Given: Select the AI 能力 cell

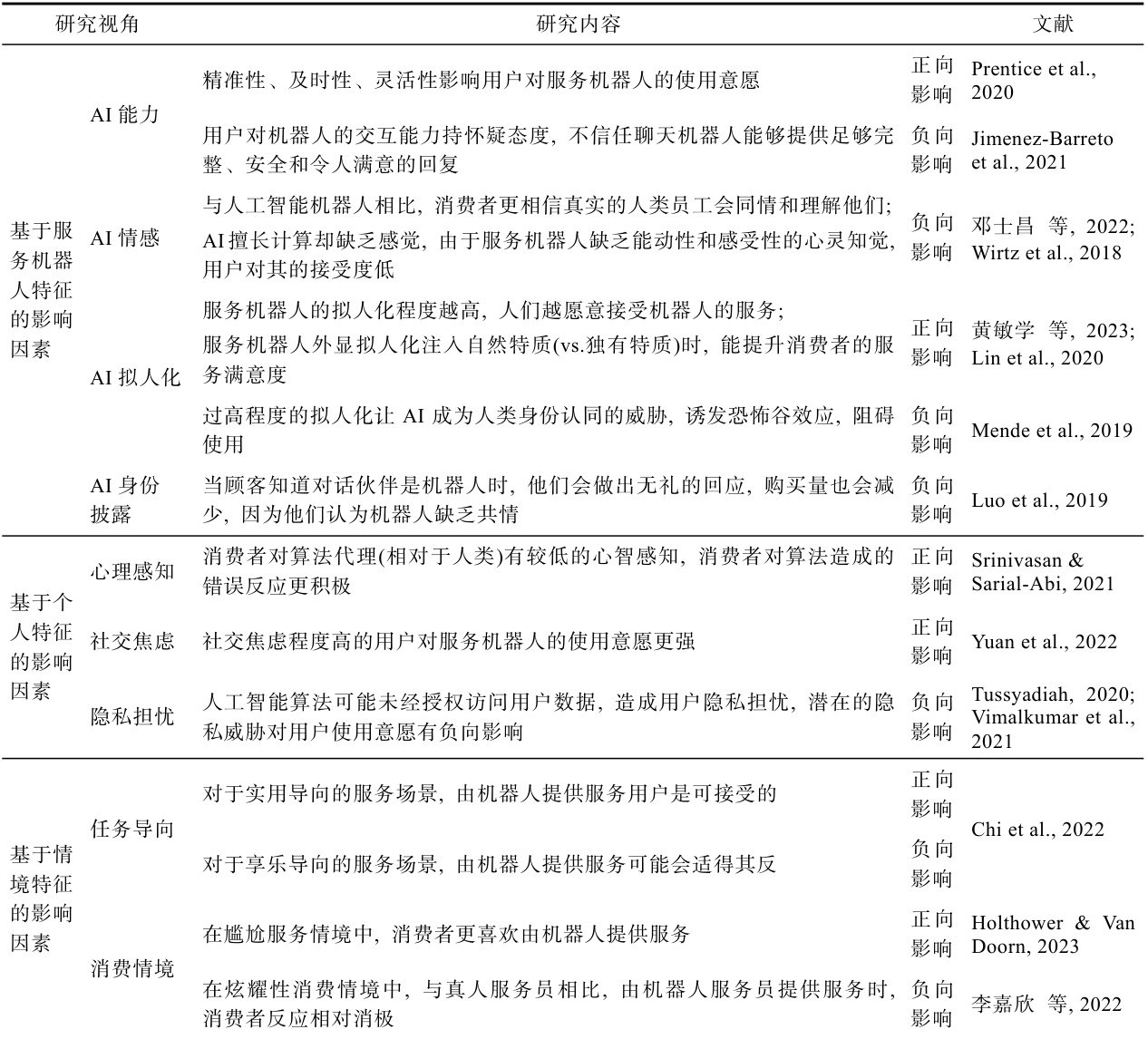Looking at the screenshot, I should [124, 115].
